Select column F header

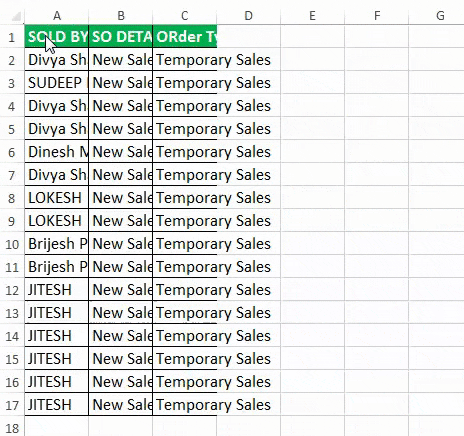[377, 16]
